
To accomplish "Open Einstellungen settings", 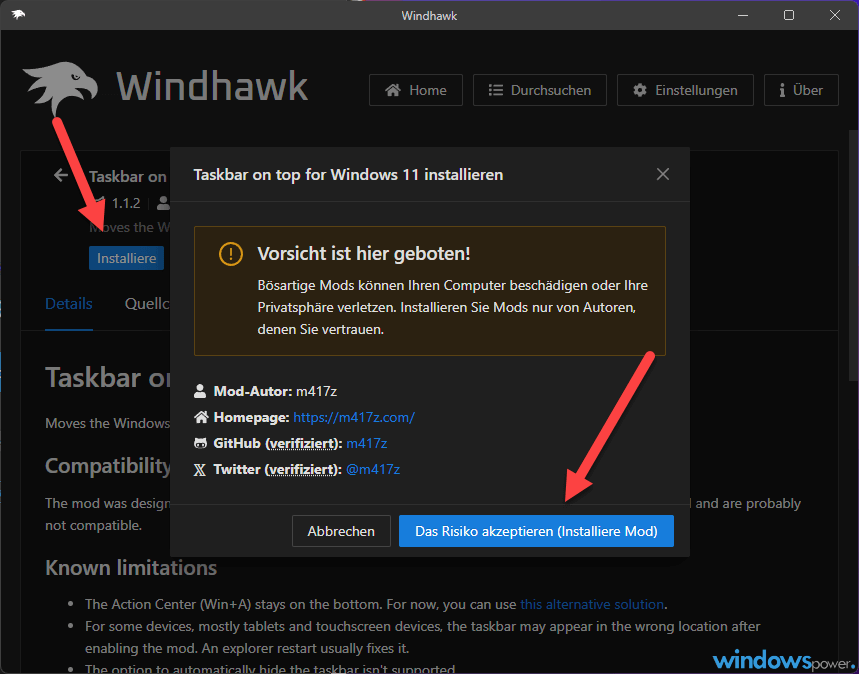I will (685, 90).
